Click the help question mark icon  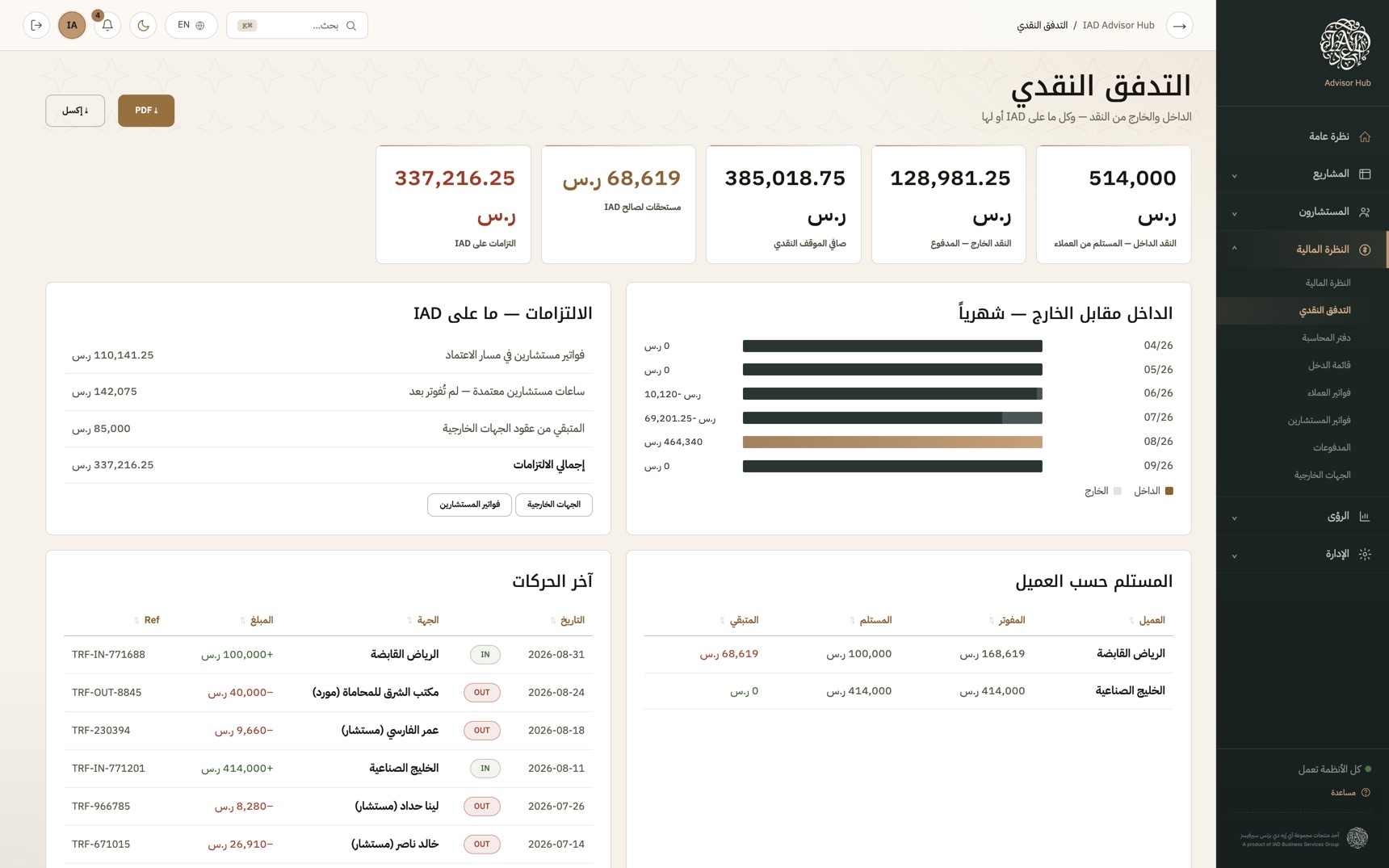click(x=1366, y=793)
